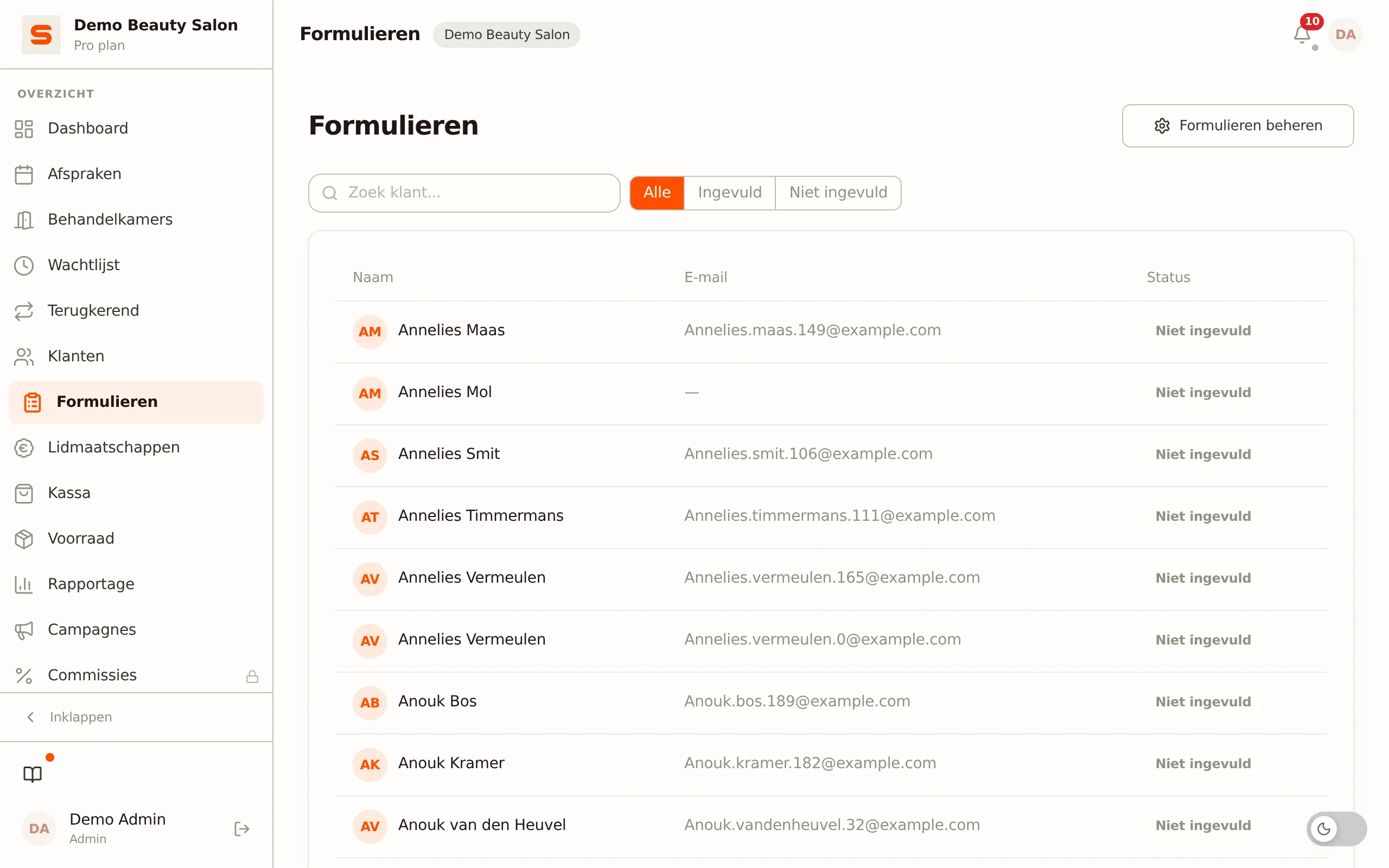
Task: Click Annelies.vermeulen.0@example.com email
Action: coord(823,640)
